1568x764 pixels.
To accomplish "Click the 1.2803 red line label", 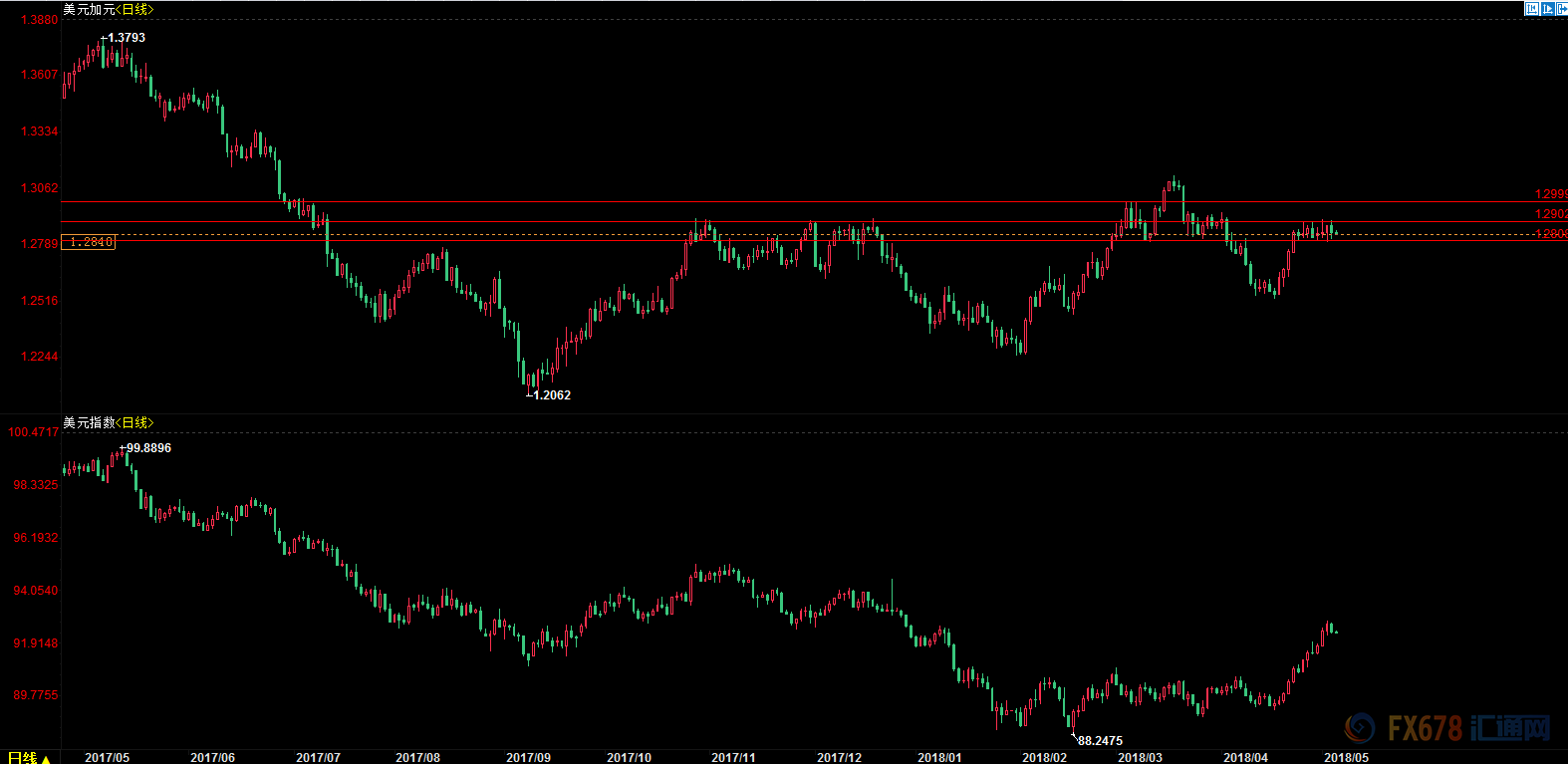I will [x=1551, y=234].
